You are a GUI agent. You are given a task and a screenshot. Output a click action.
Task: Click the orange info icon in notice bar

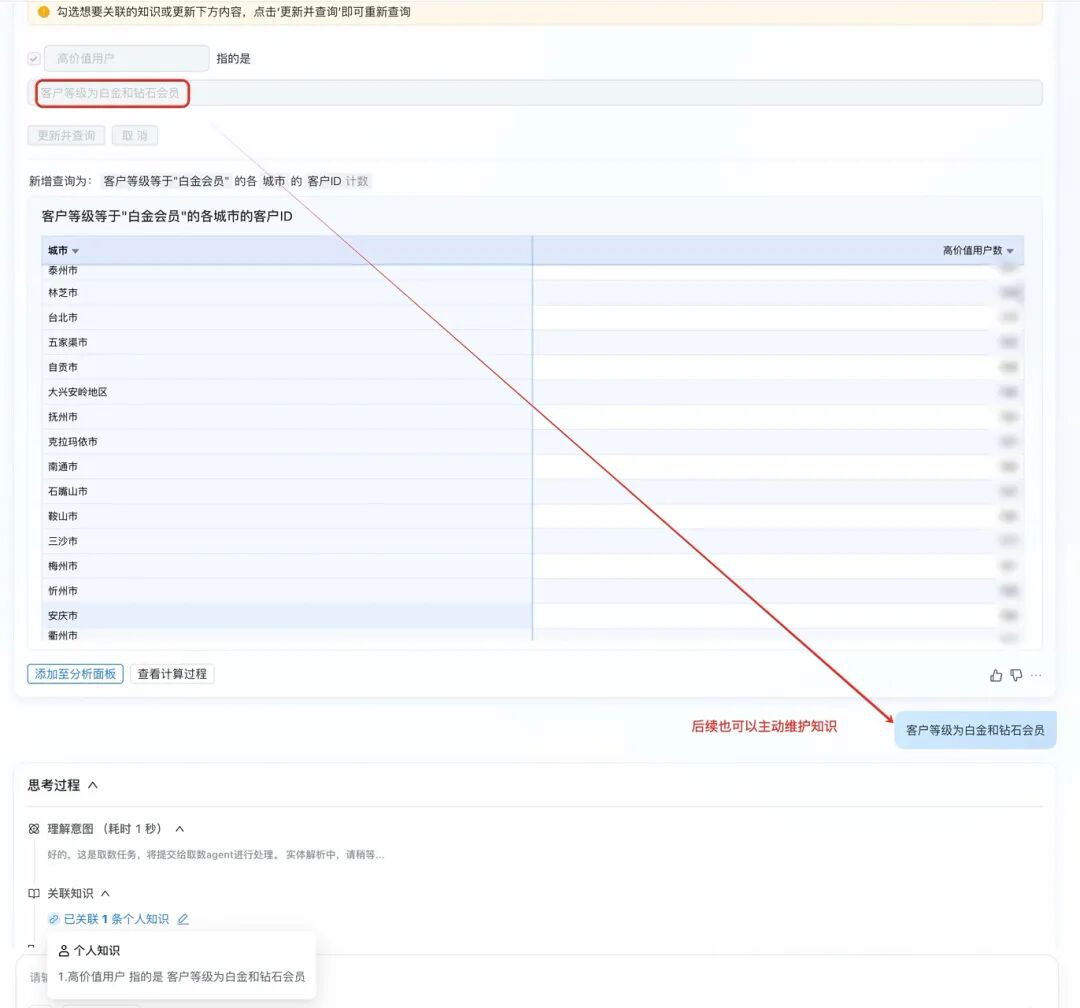pos(43,12)
